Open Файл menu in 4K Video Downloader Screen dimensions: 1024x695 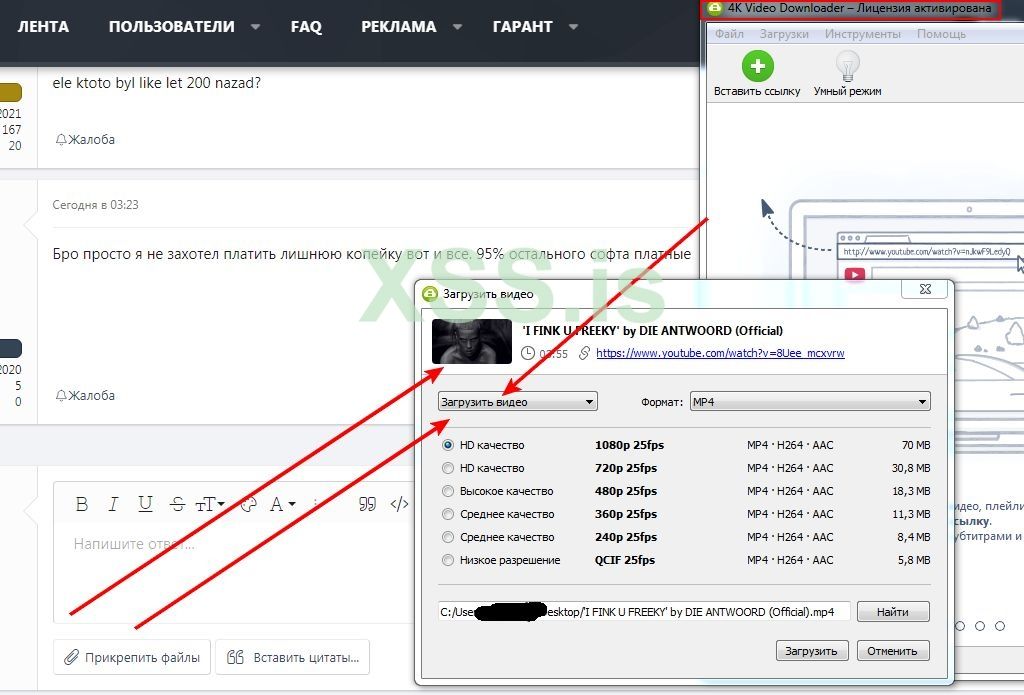point(729,34)
